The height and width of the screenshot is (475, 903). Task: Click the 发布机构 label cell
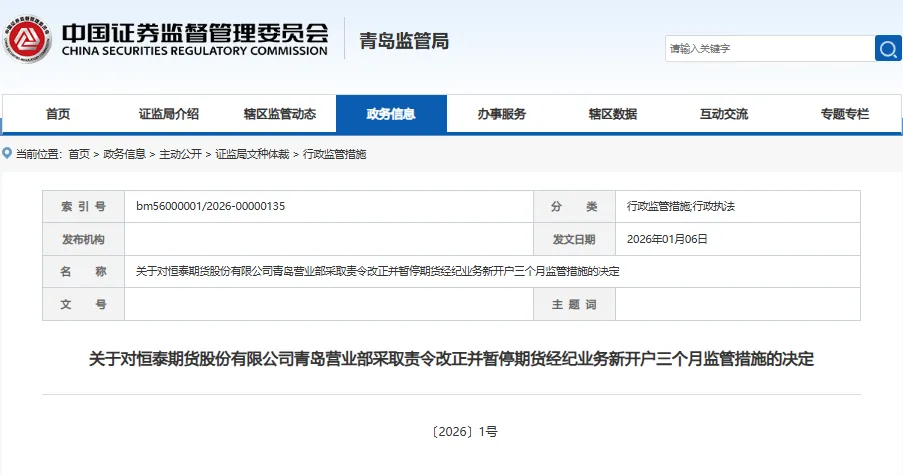tap(84, 239)
